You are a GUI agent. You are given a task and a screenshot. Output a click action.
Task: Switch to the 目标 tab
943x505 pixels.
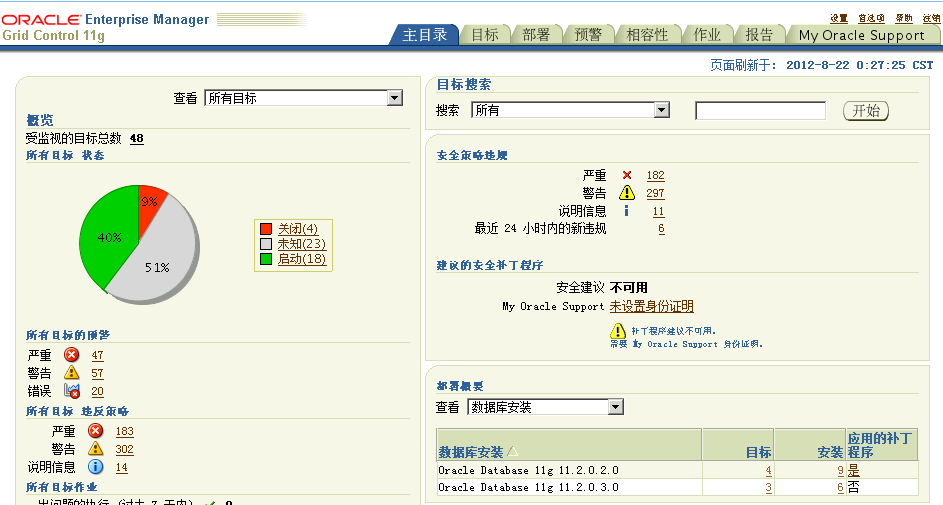485,35
